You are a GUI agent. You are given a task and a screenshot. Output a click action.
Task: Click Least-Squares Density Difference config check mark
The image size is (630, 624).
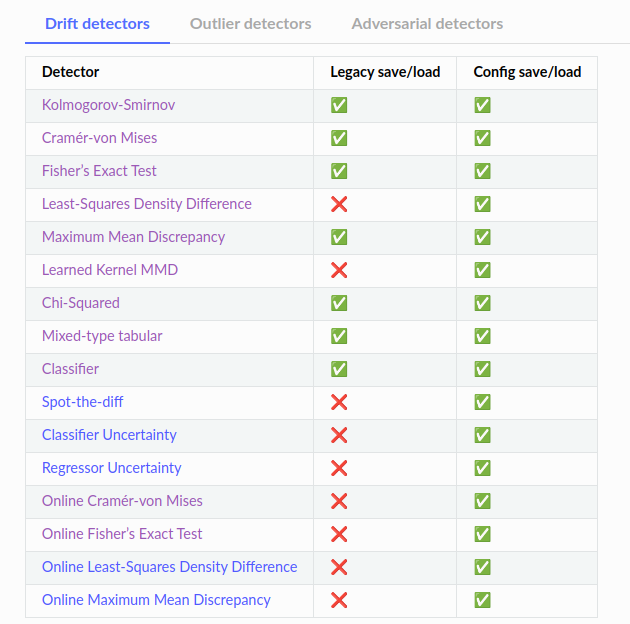(x=483, y=204)
